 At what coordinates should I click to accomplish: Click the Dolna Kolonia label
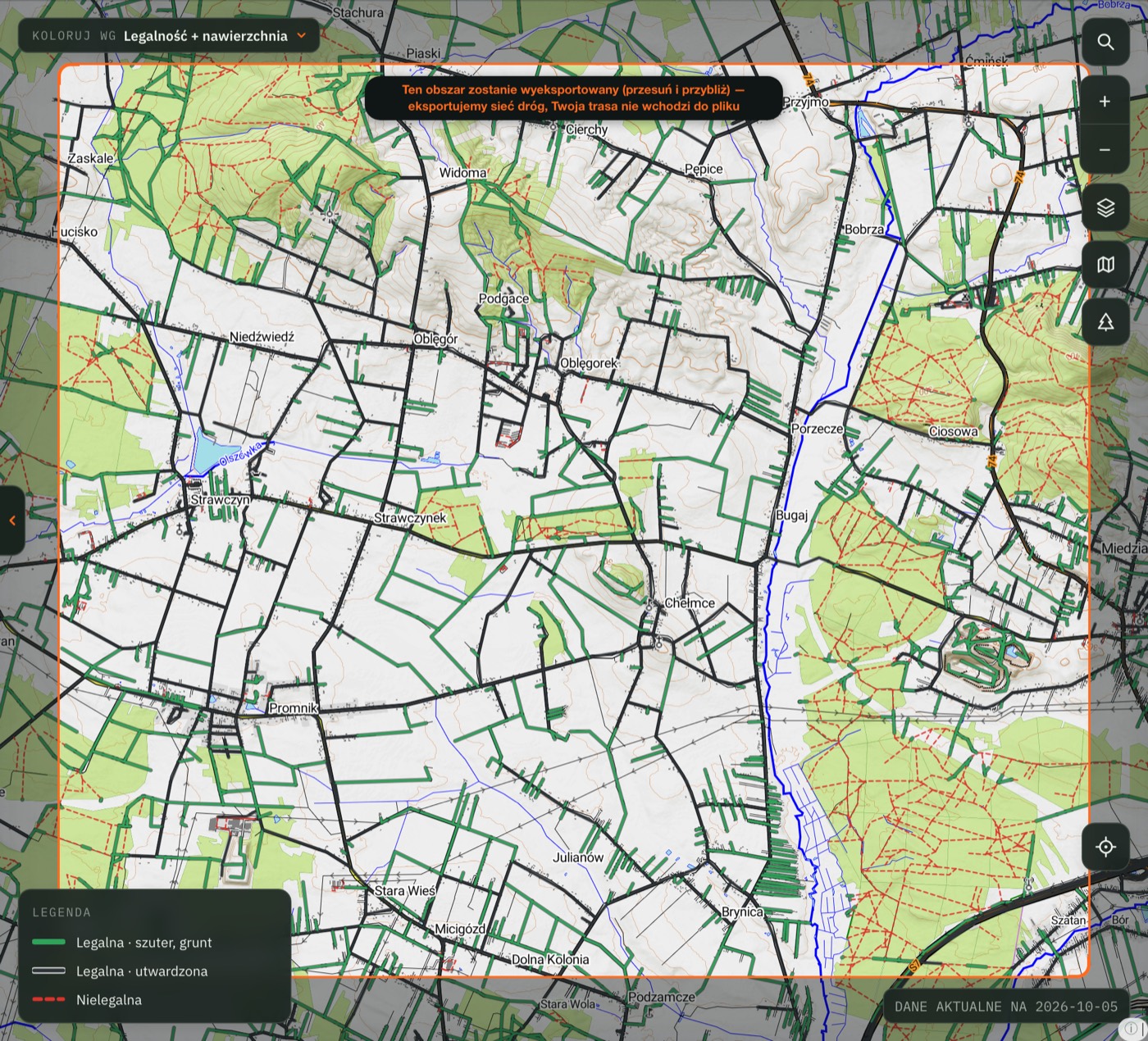coord(550,960)
